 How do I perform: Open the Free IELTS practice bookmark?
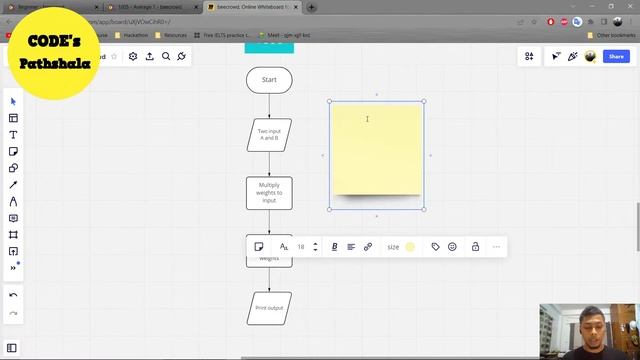point(223,36)
